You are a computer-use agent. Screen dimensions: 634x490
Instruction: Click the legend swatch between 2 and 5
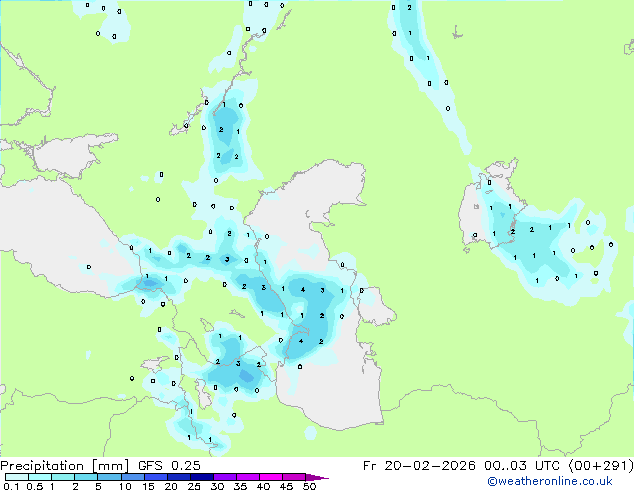86,477
